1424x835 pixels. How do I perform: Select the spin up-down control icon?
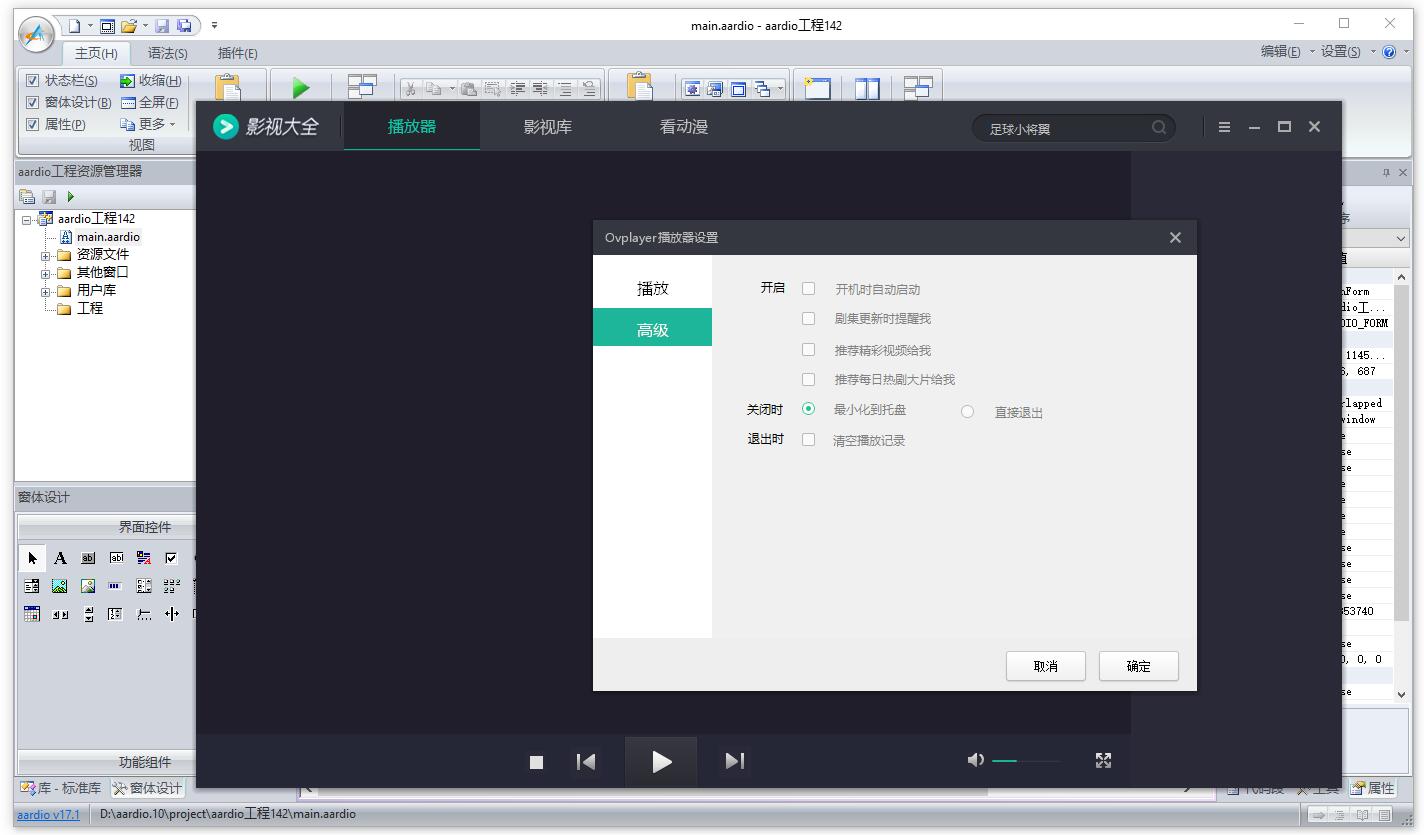point(88,614)
